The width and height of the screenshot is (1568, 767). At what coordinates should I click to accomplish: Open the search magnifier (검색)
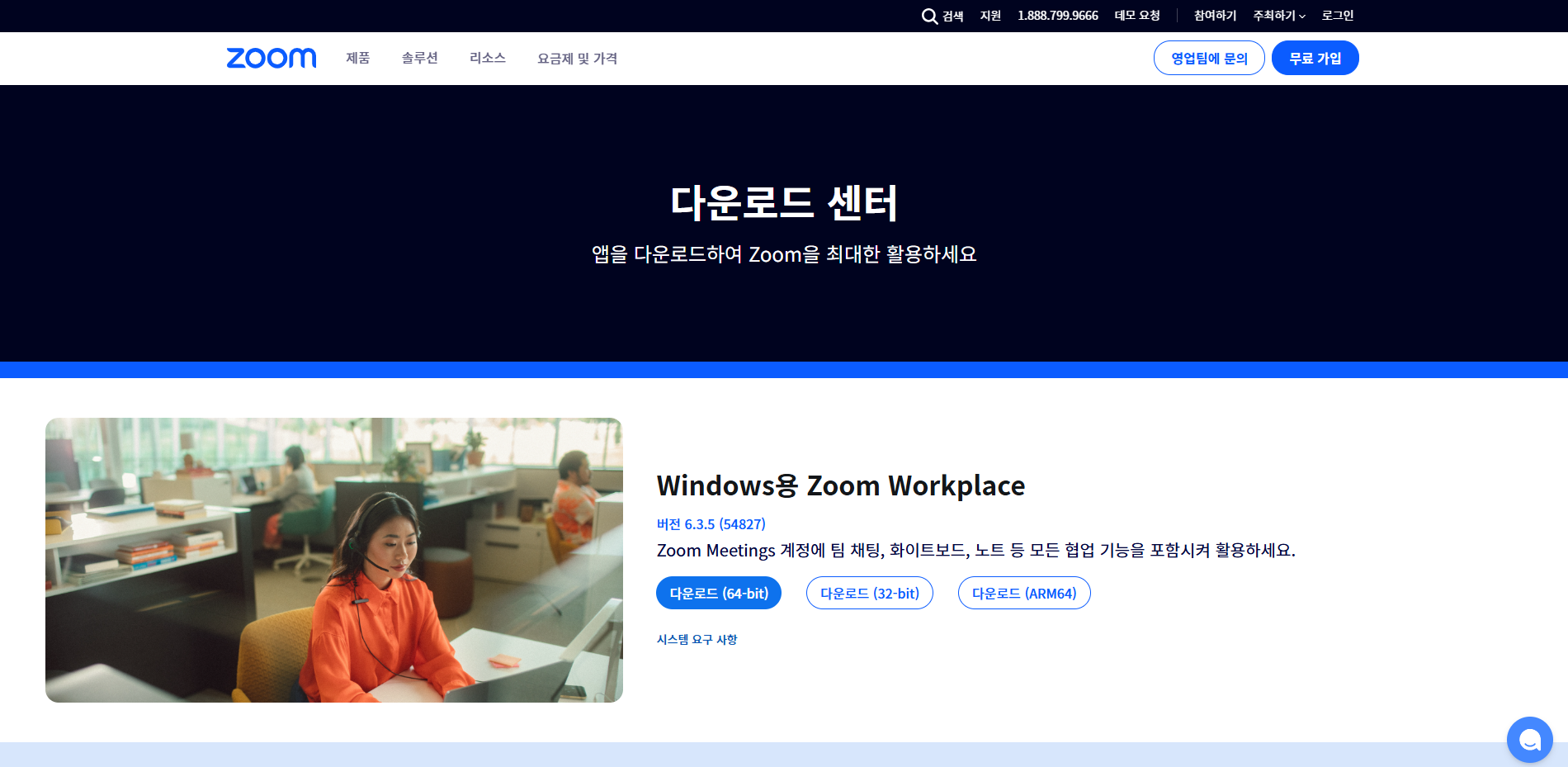coord(942,16)
